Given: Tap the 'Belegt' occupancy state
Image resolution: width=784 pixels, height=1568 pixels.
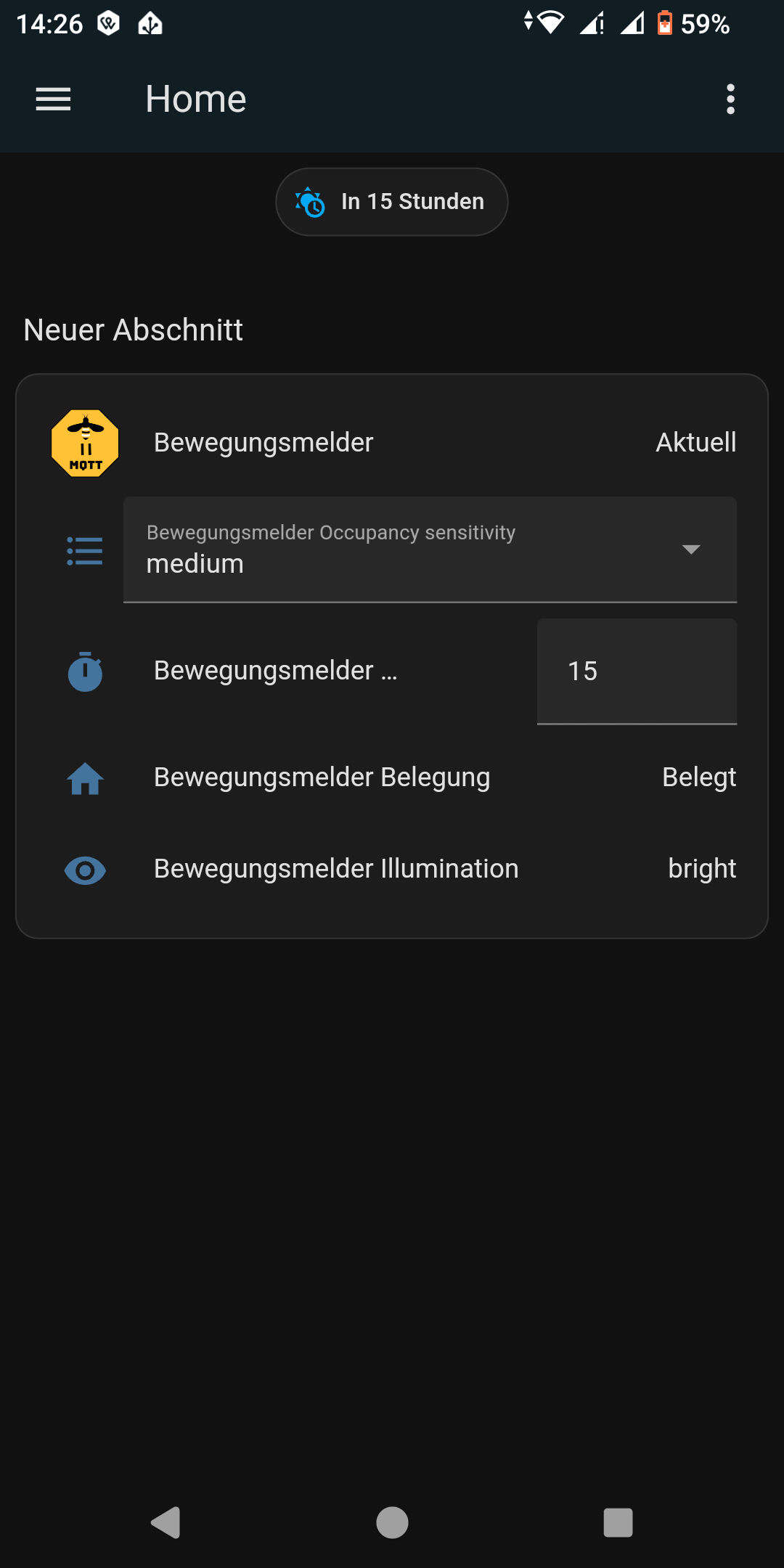Looking at the screenshot, I should coord(698,777).
